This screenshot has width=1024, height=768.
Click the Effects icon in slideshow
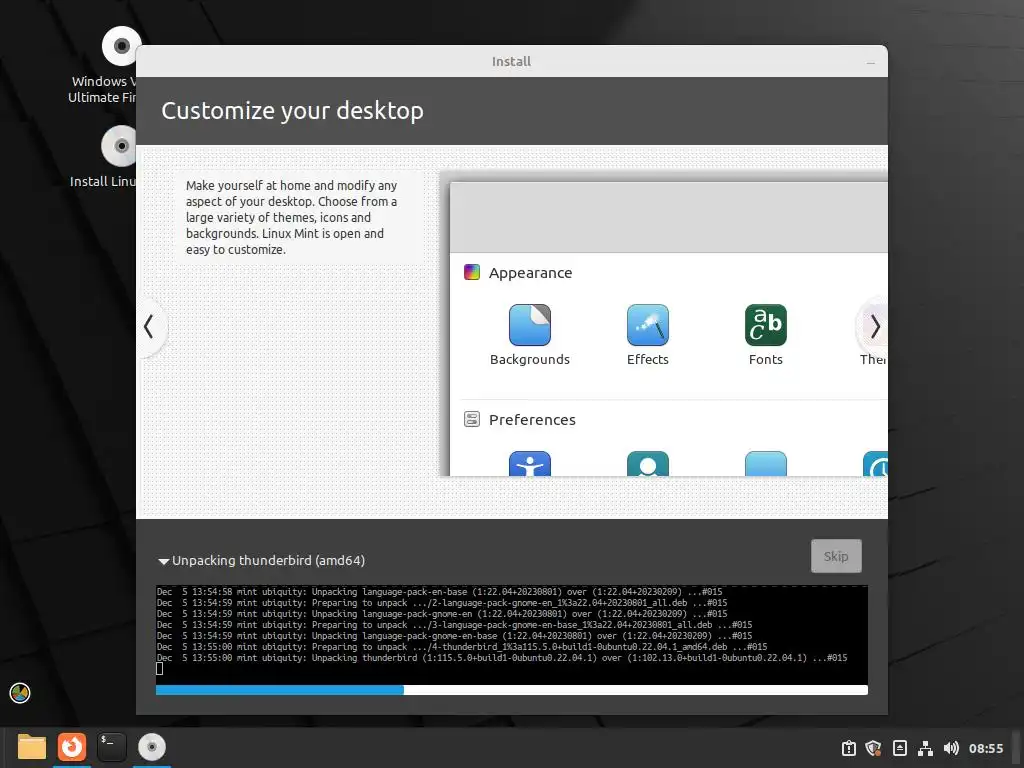[647, 325]
